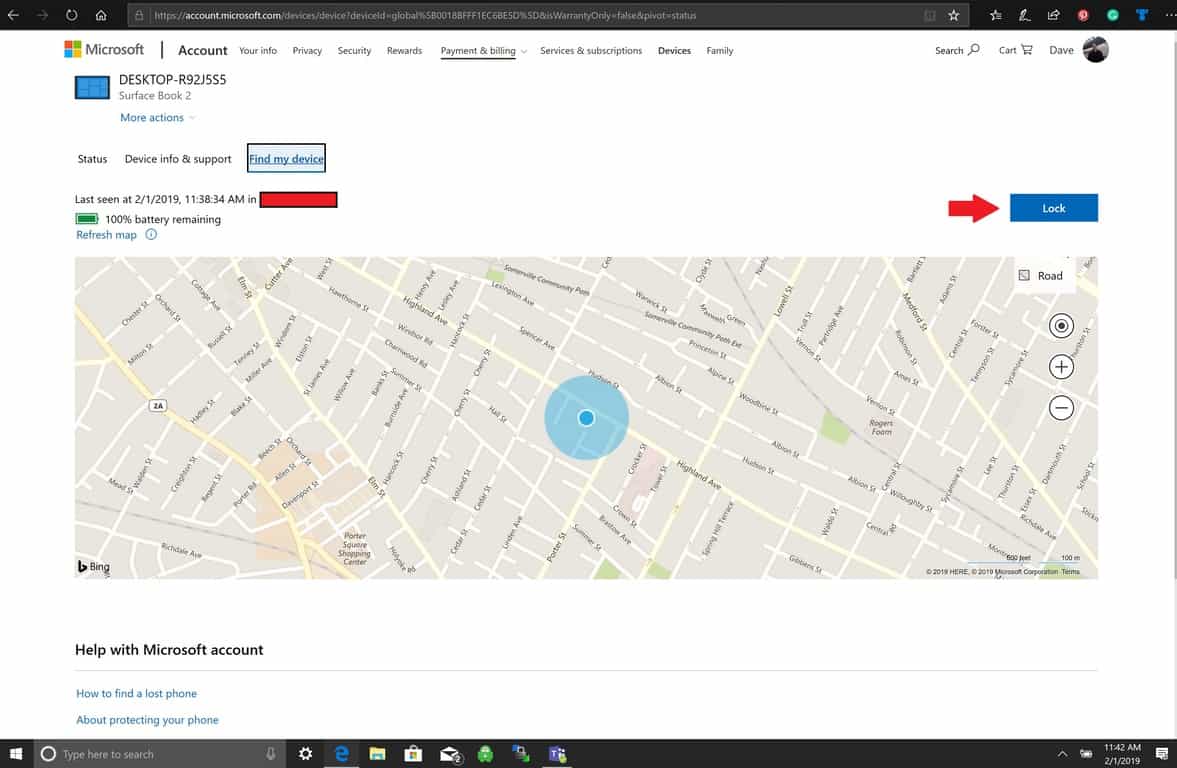Click the map zoom in plus icon
Screen dimensions: 1177x768
tap(1061, 367)
